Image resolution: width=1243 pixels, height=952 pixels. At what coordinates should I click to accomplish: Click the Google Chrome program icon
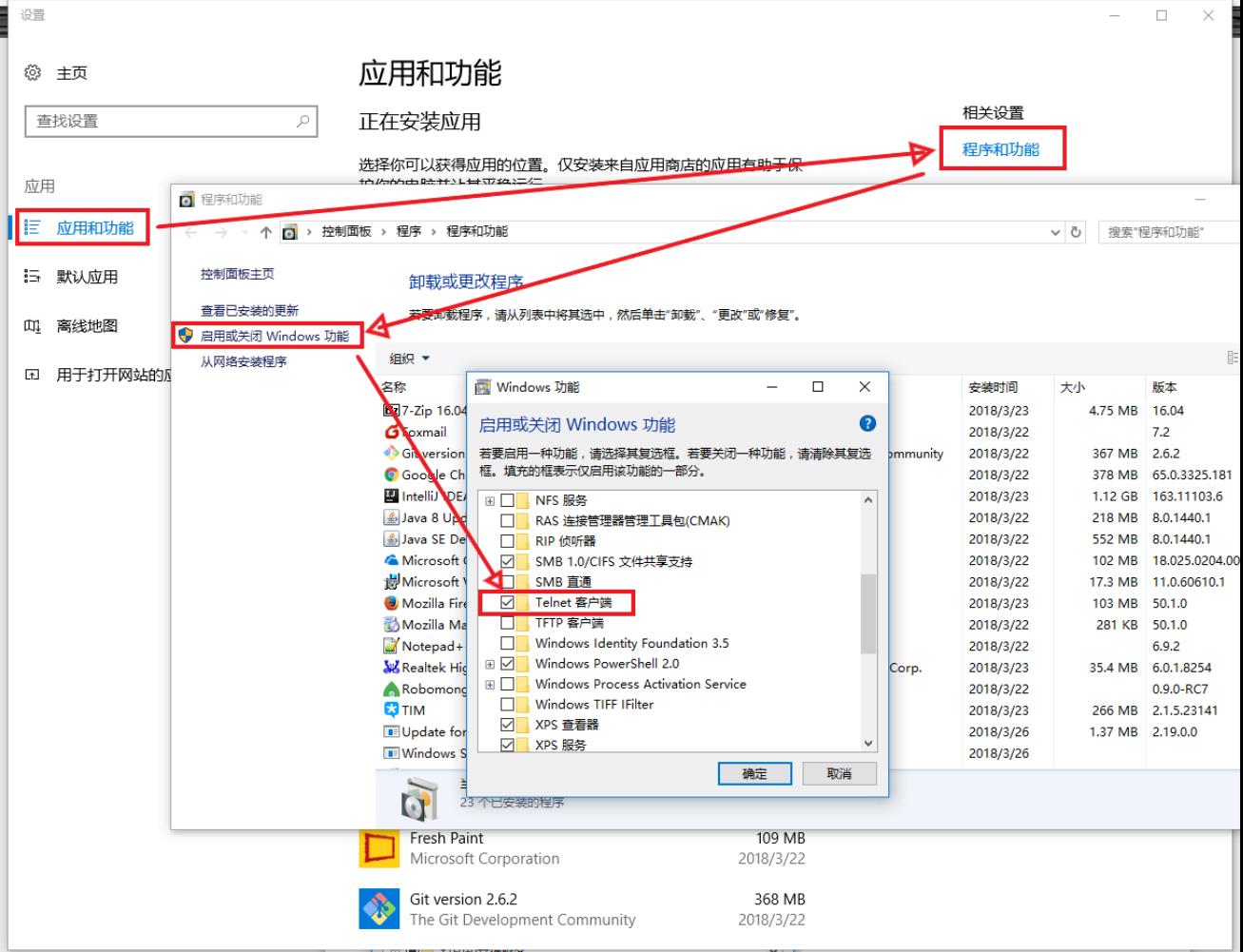(391, 475)
